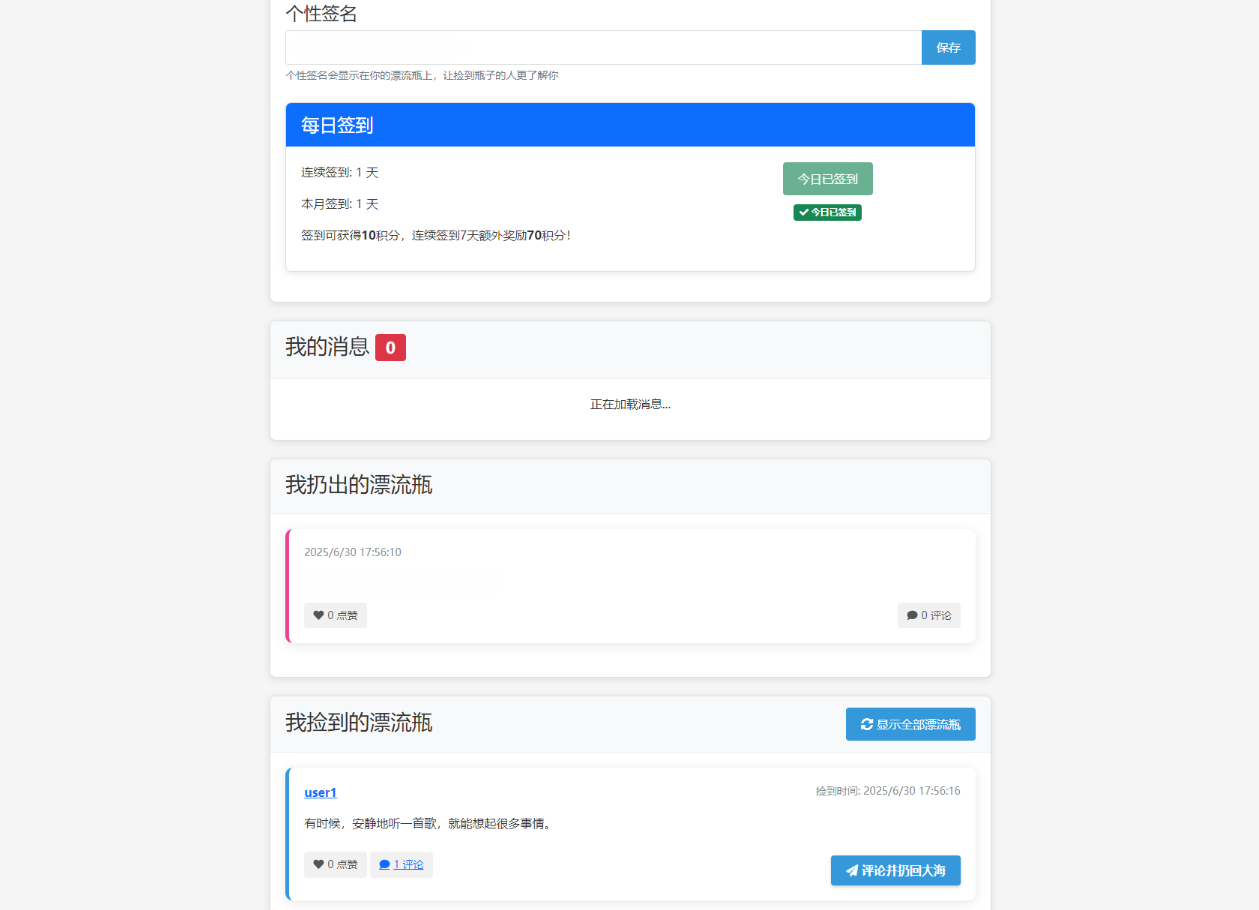Click the 正在加载消息 loading text
Viewport: 1259px width, 910px height.
(630, 404)
